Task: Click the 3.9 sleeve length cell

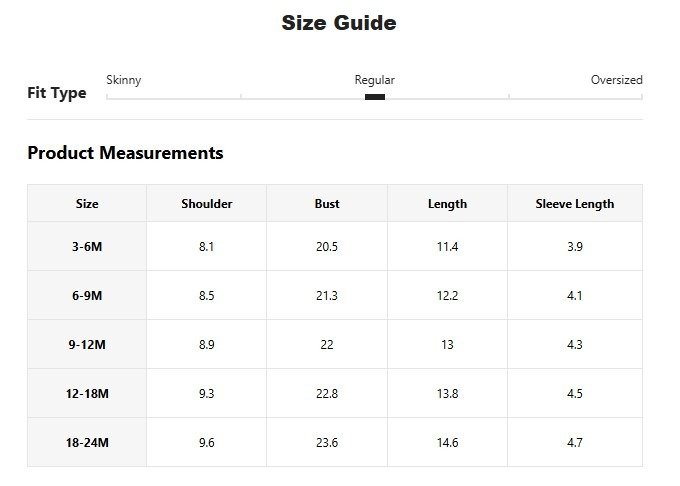Action: (x=575, y=247)
